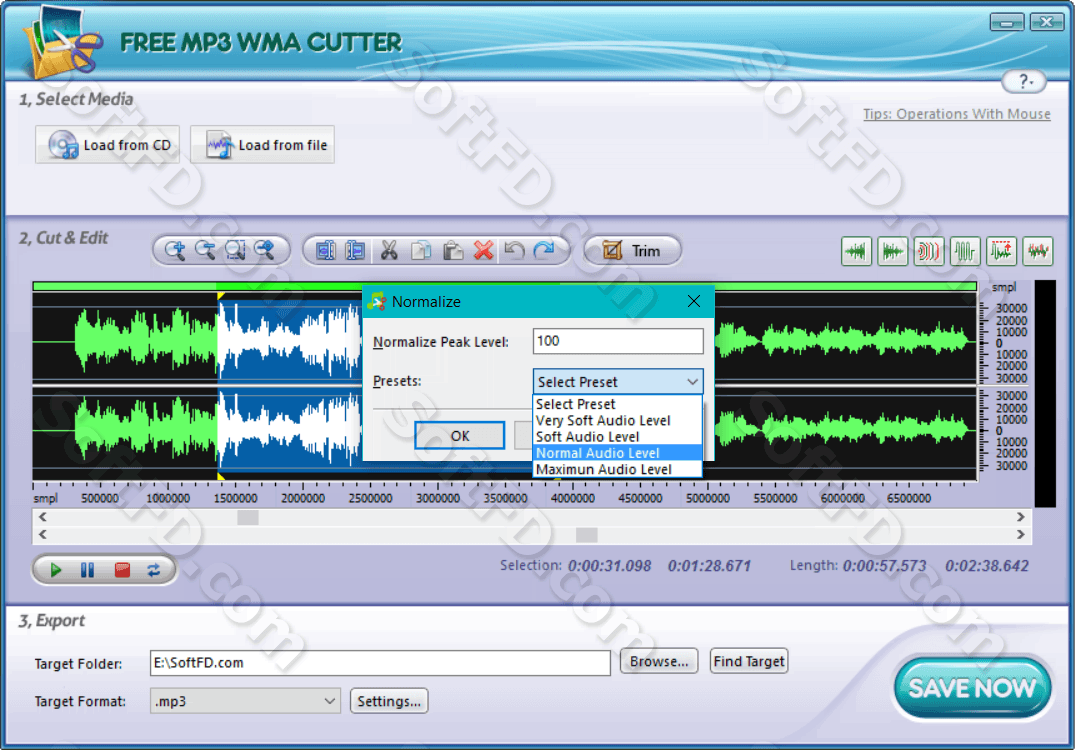This screenshot has height=750, width=1076.
Task: Choose Maximun Audio Level preset
Action: click(618, 469)
